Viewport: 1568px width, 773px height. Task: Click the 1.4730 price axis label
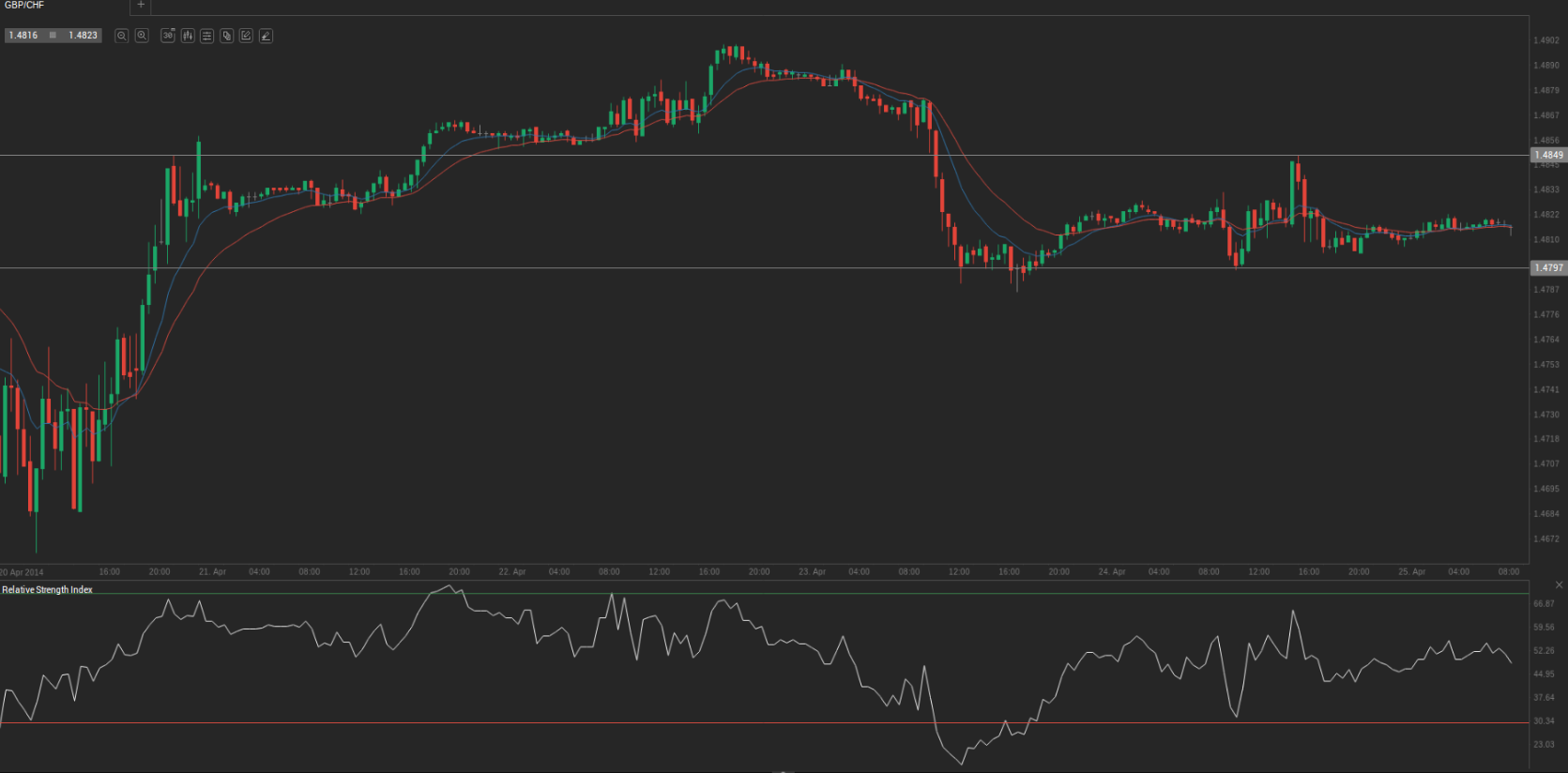tap(1546, 415)
